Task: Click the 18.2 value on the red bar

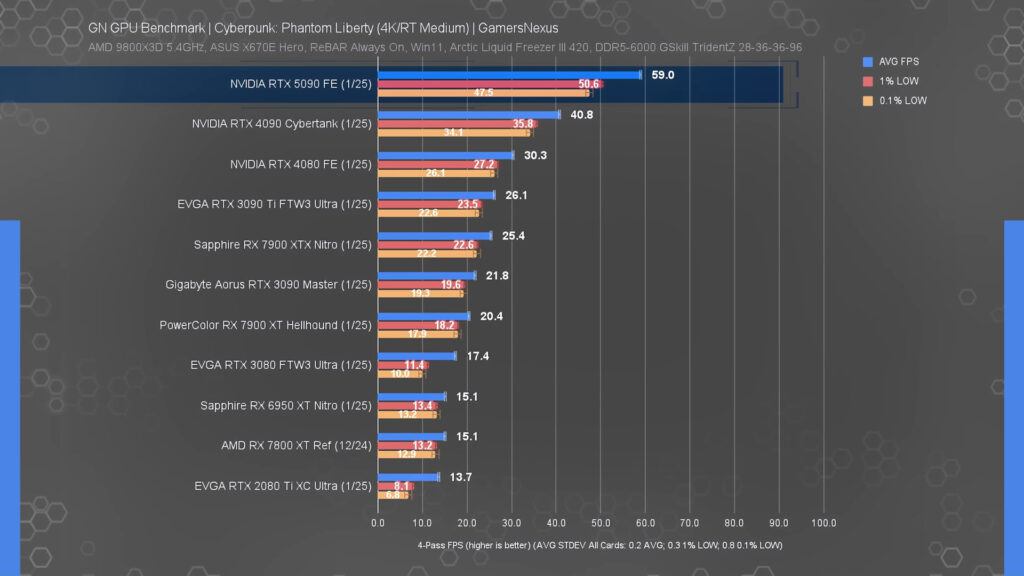Action: point(445,325)
